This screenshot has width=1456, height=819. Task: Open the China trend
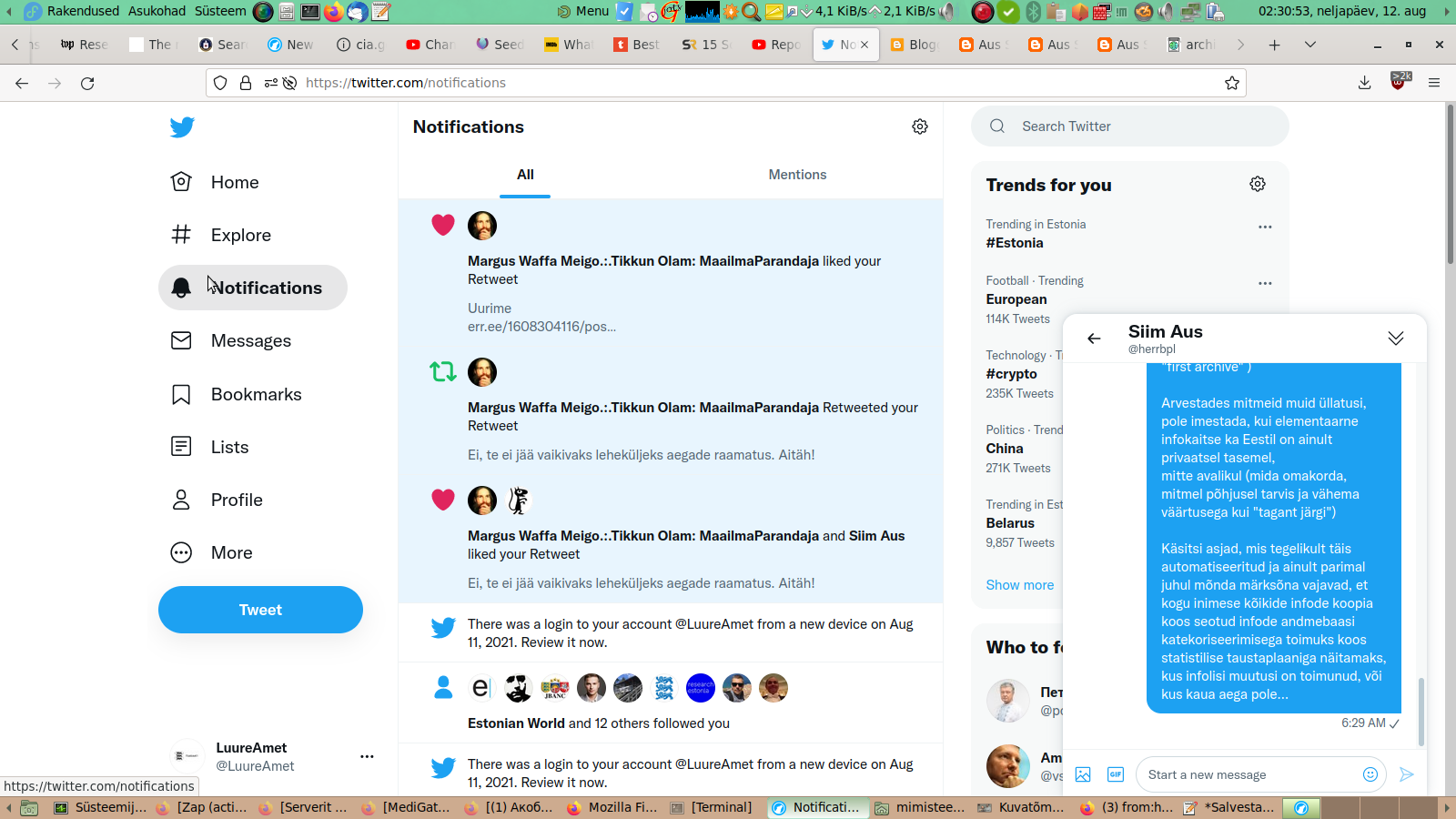click(x=1005, y=449)
